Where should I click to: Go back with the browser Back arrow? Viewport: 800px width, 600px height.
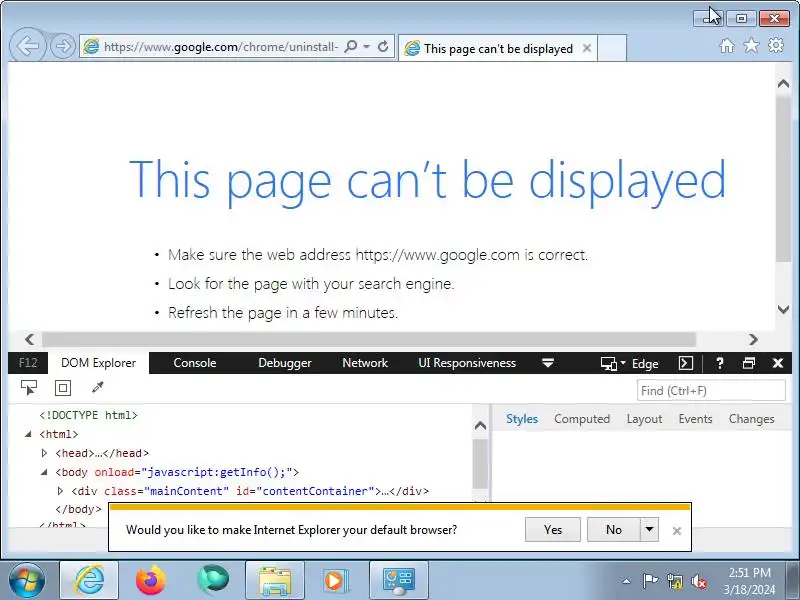point(28,46)
